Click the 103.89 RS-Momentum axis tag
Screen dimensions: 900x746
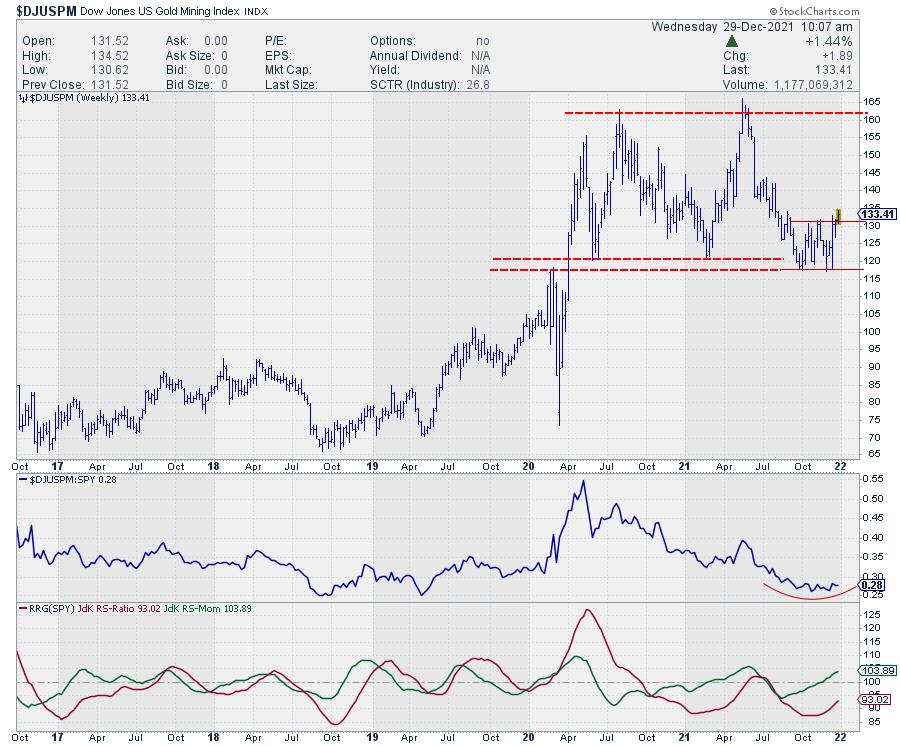point(876,671)
